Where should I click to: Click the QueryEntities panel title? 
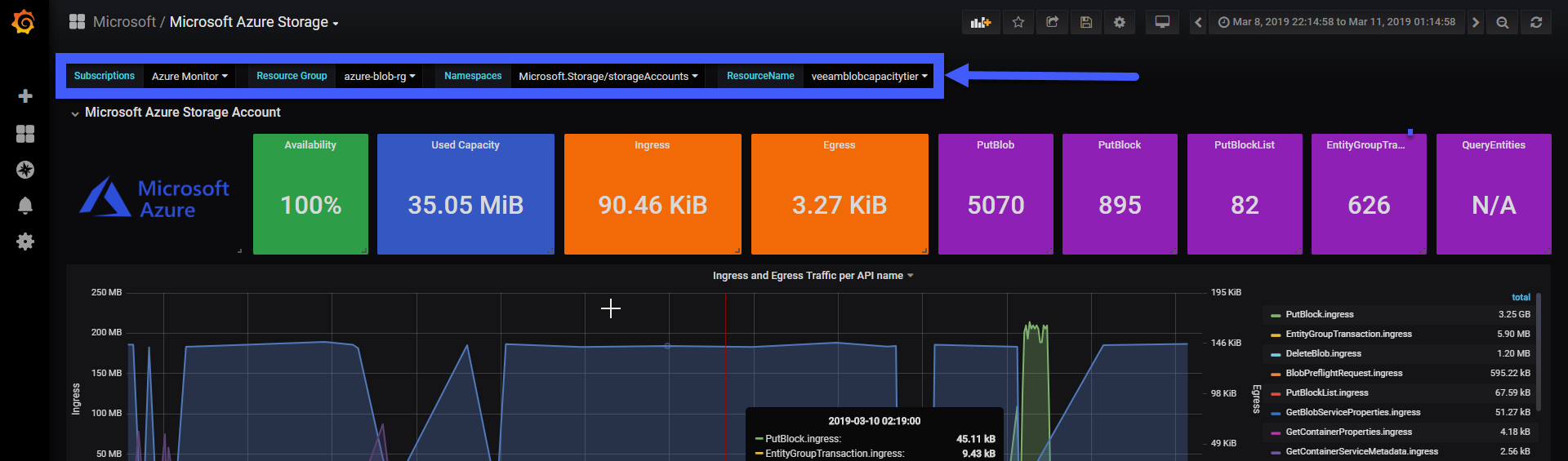[1494, 145]
